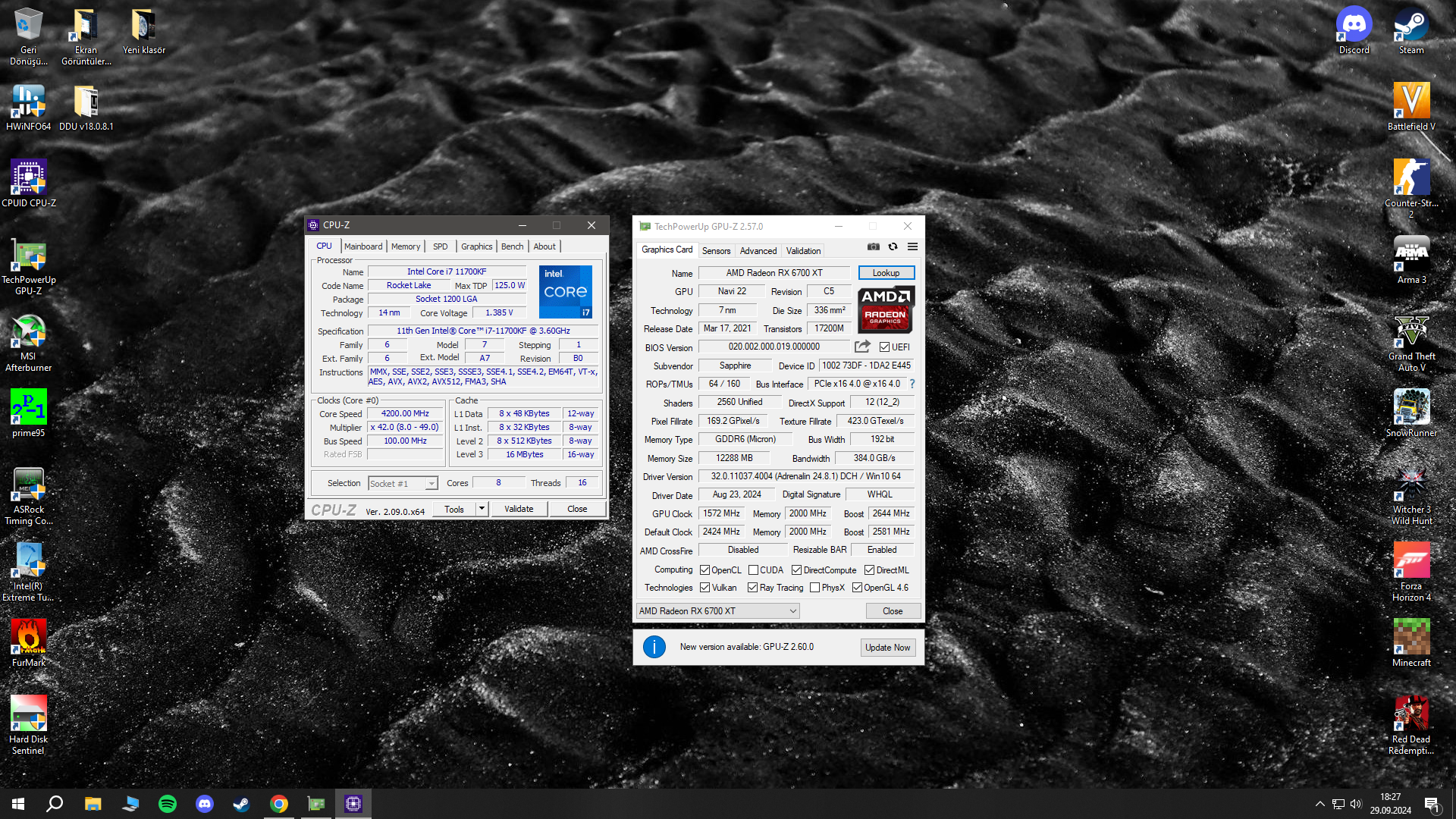The height and width of the screenshot is (819, 1456).
Task: Click the Tools button in CPU-Z
Action: 454,509
